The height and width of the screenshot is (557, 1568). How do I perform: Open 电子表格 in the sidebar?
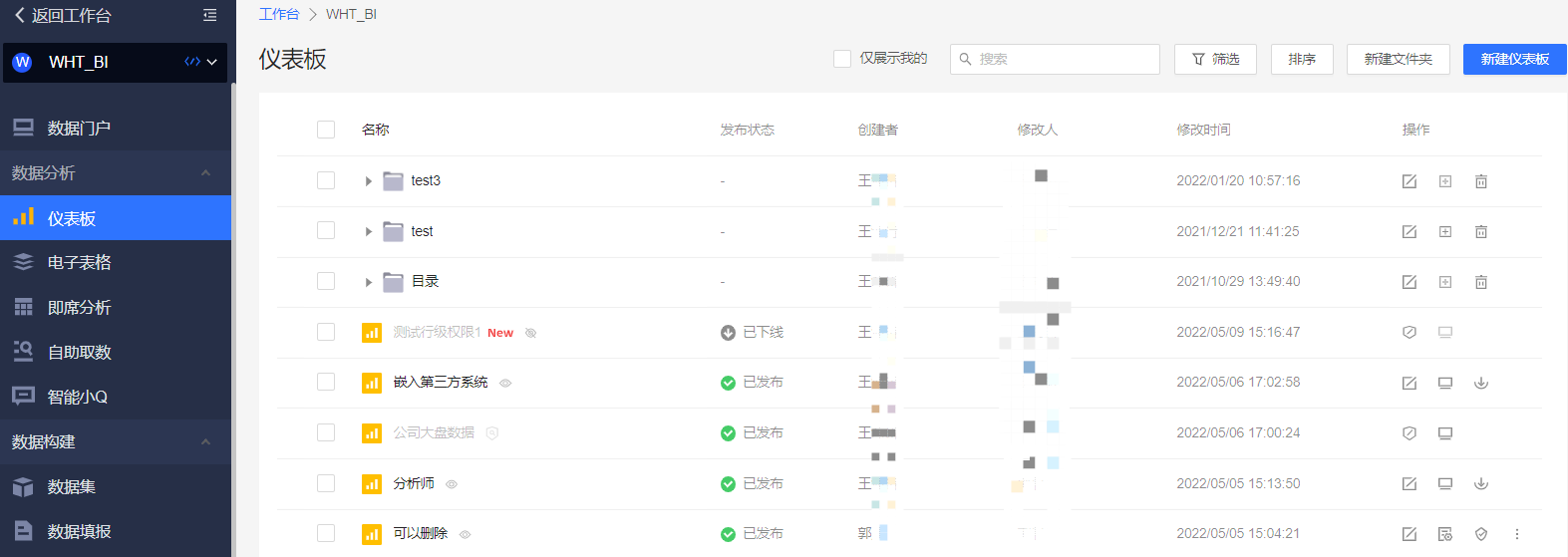click(x=80, y=262)
